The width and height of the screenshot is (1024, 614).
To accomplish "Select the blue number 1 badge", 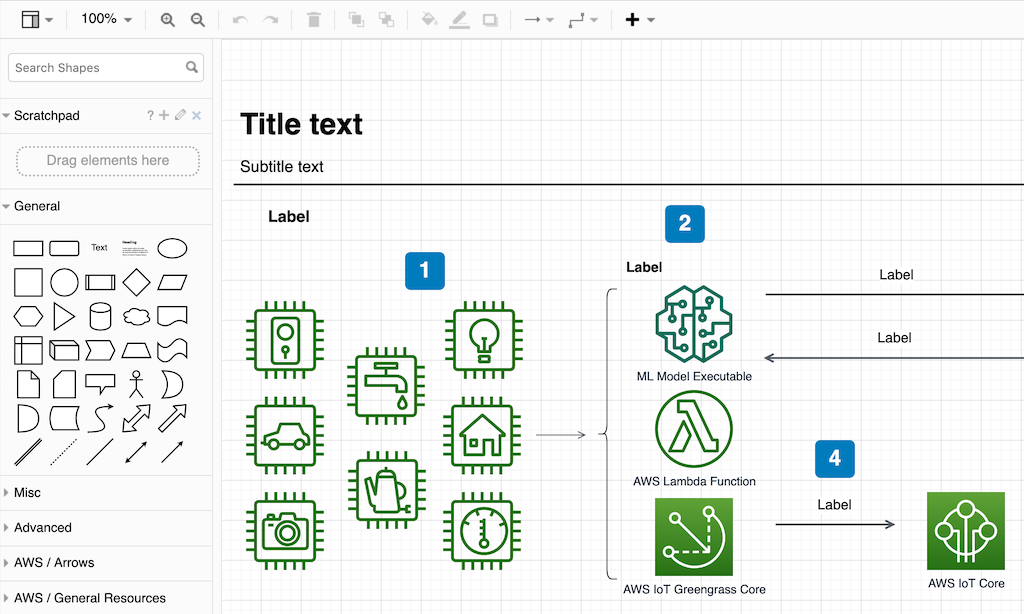I will [424, 270].
